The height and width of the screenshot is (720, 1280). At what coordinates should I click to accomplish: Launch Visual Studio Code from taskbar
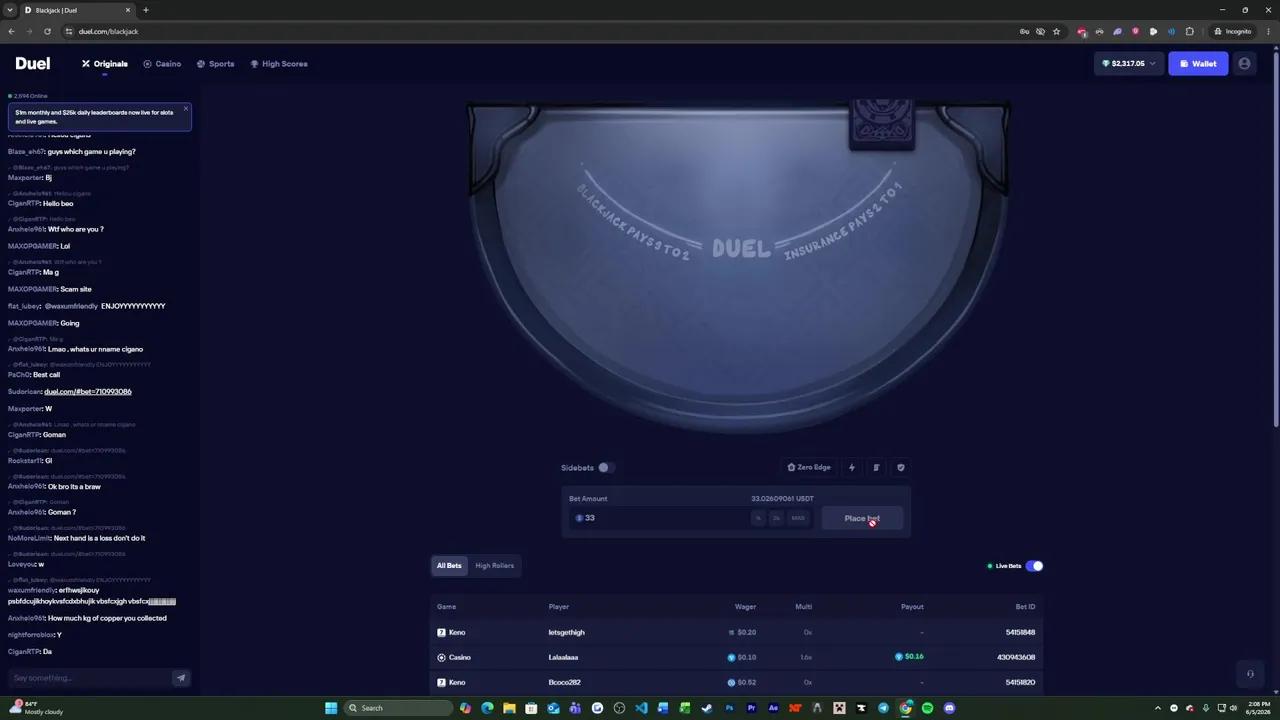[x=641, y=708]
